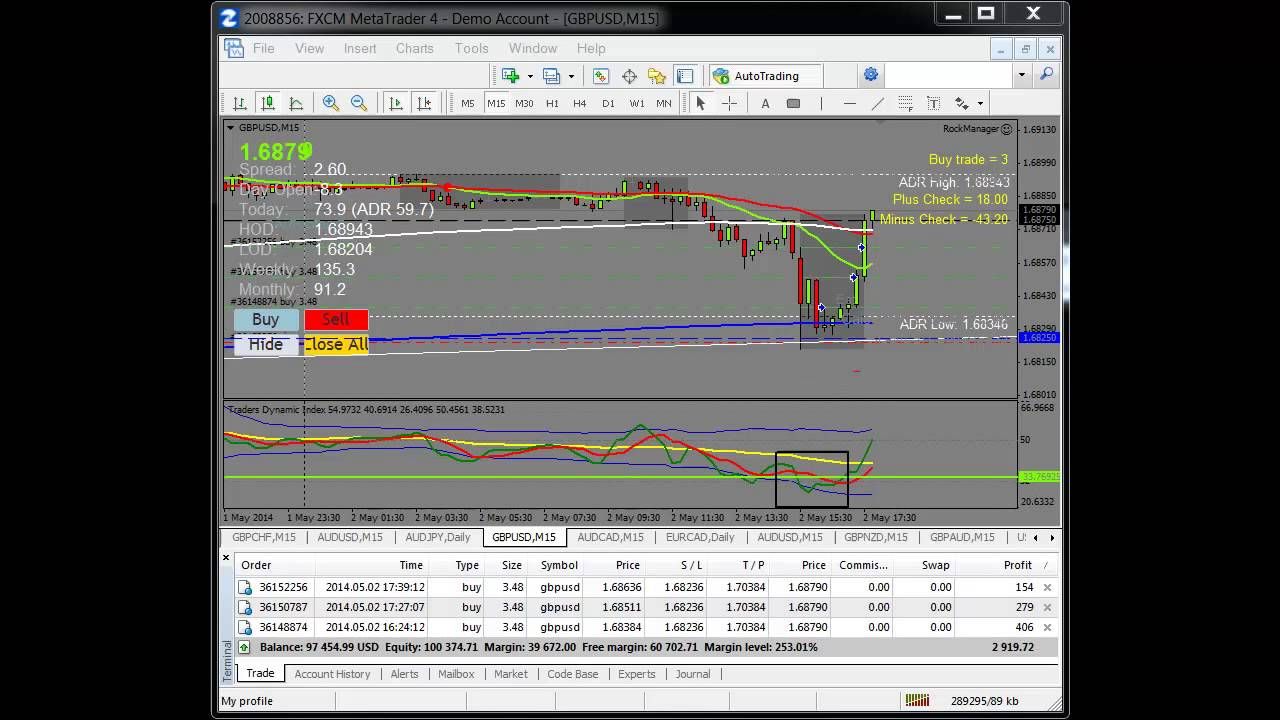The image size is (1280, 720).
Task: Zoom out on the chart
Action: point(359,103)
